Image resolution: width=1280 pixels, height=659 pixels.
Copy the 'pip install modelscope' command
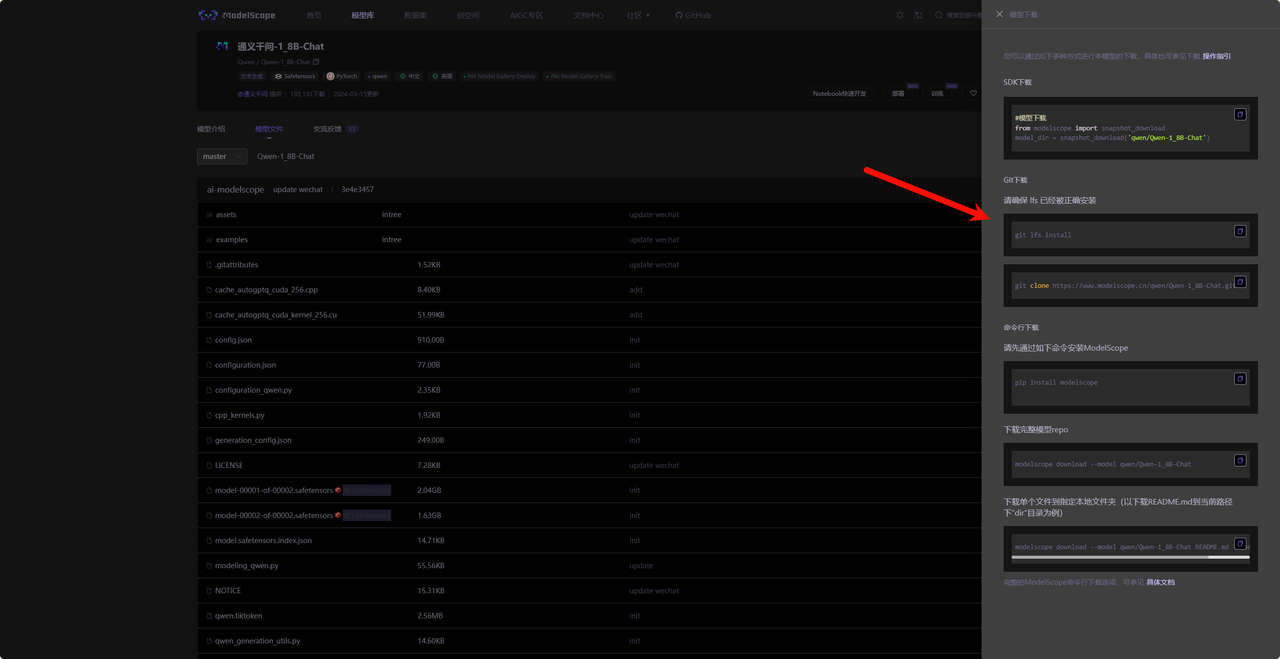(x=1240, y=379)
